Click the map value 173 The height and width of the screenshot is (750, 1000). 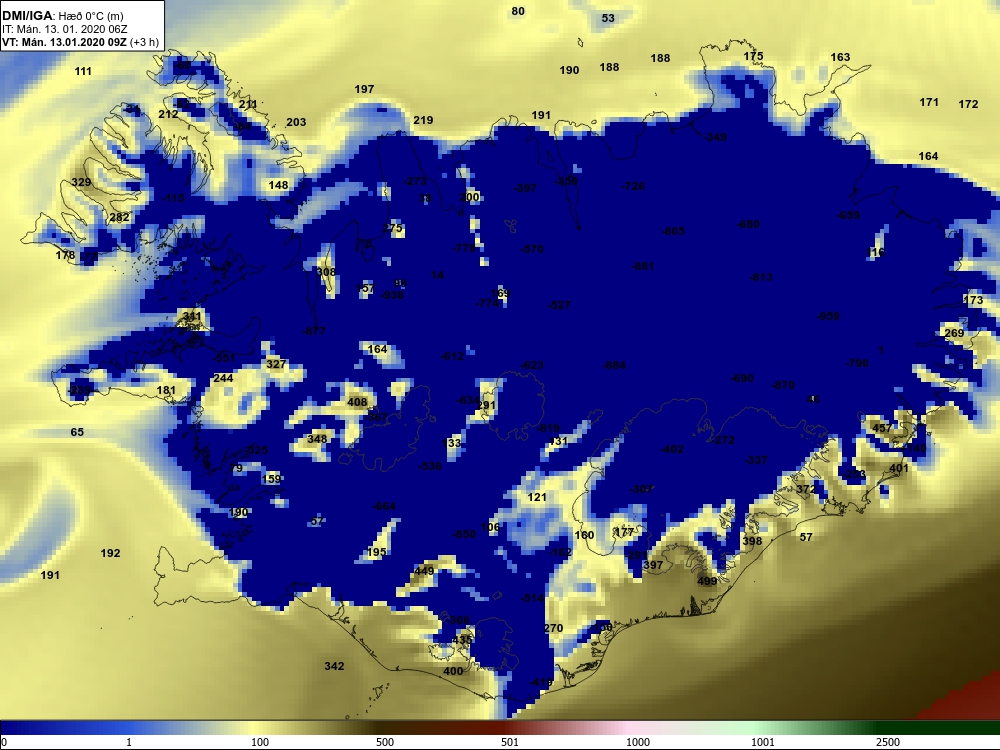point(973,300)
